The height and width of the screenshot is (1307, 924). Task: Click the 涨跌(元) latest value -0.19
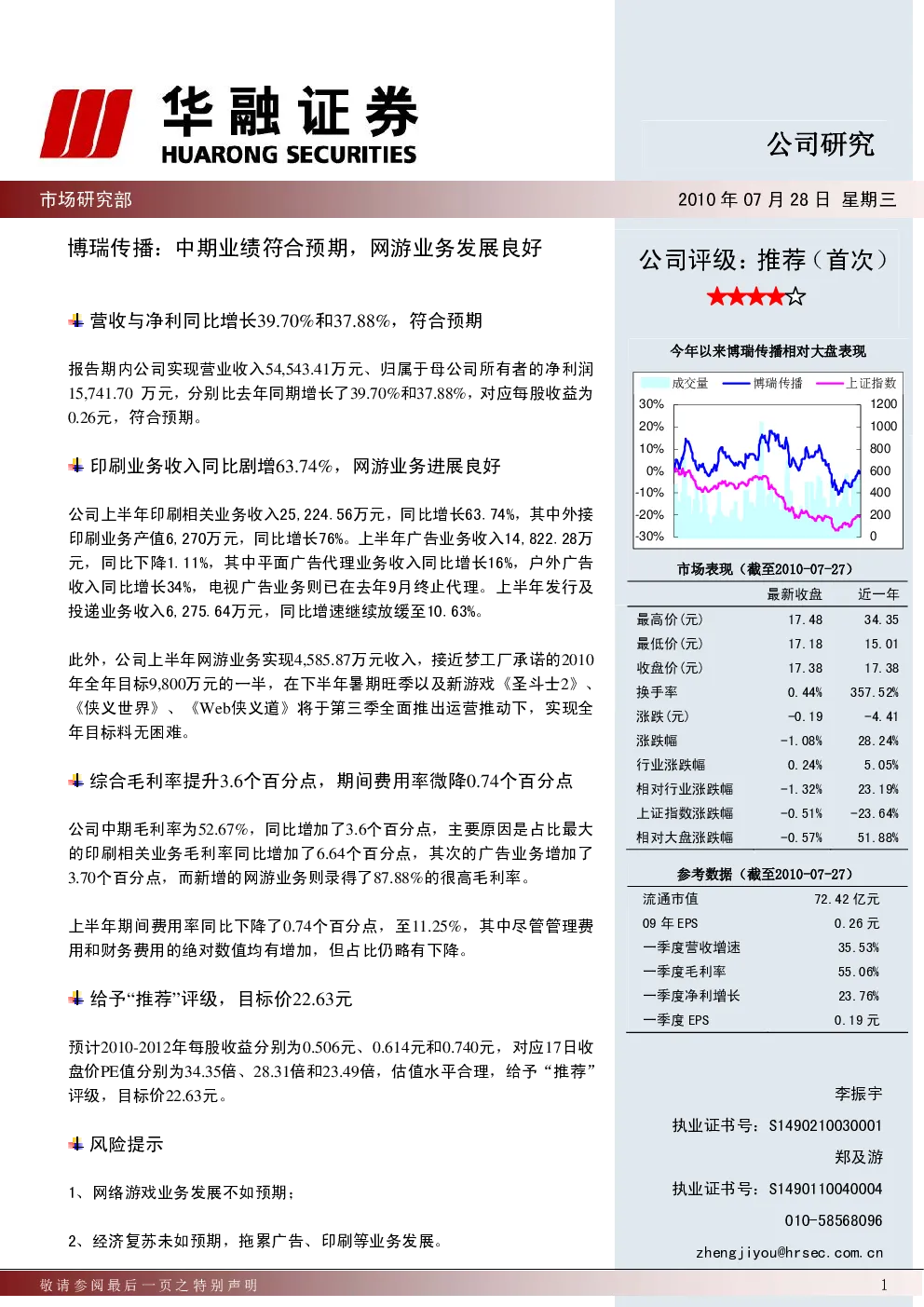tap(806, 716)
